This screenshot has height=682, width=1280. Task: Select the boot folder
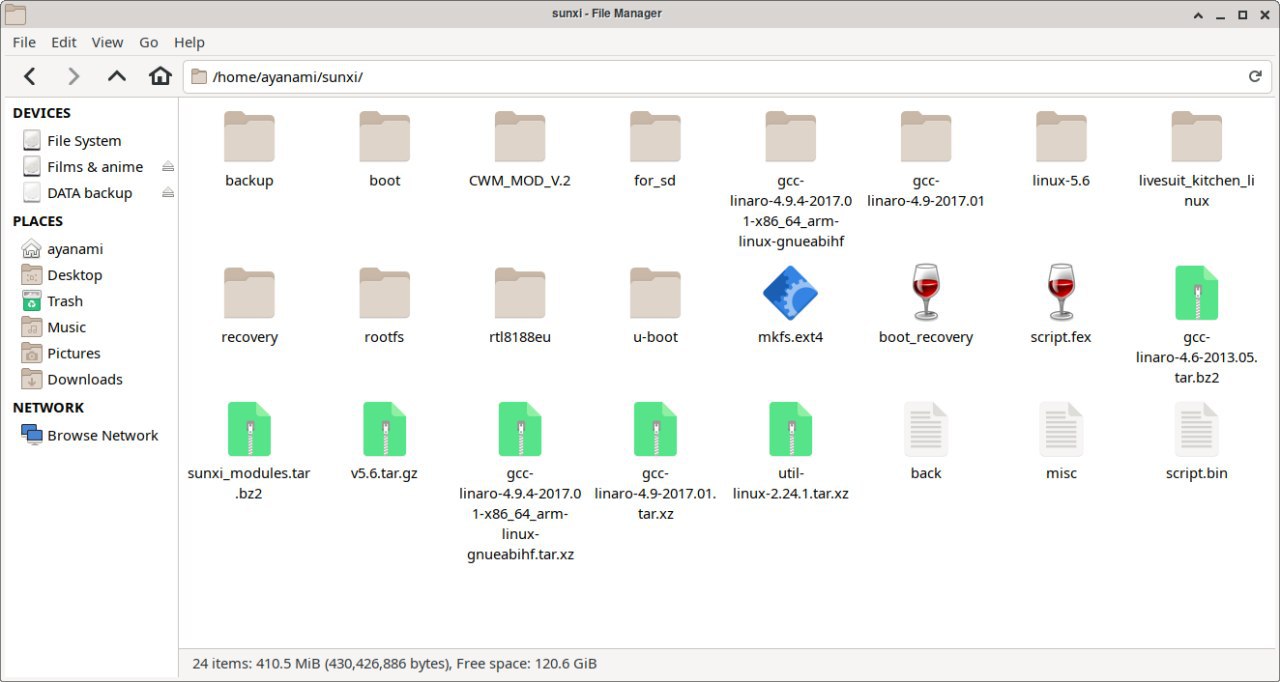tap(384, 150)
